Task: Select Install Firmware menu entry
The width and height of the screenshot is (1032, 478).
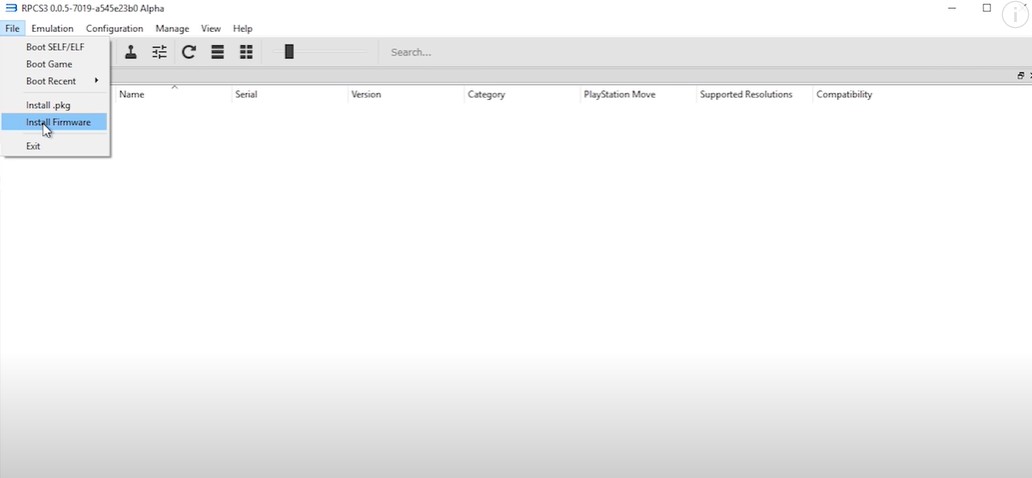Action: [x=55, y=122]
